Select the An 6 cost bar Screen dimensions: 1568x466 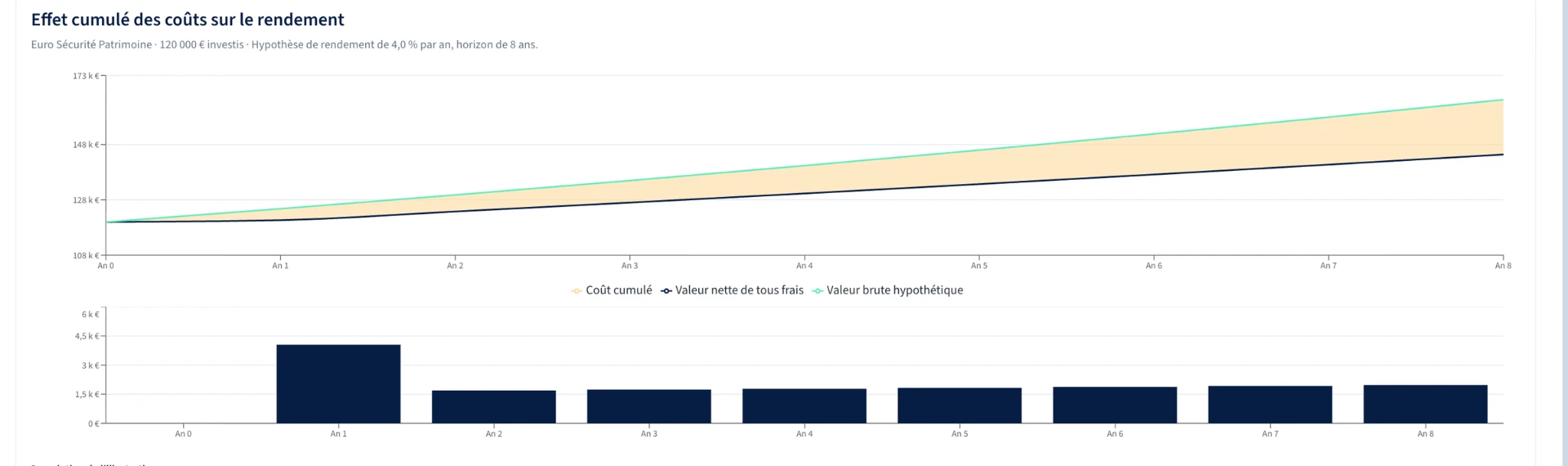[x=1115, y=405]
